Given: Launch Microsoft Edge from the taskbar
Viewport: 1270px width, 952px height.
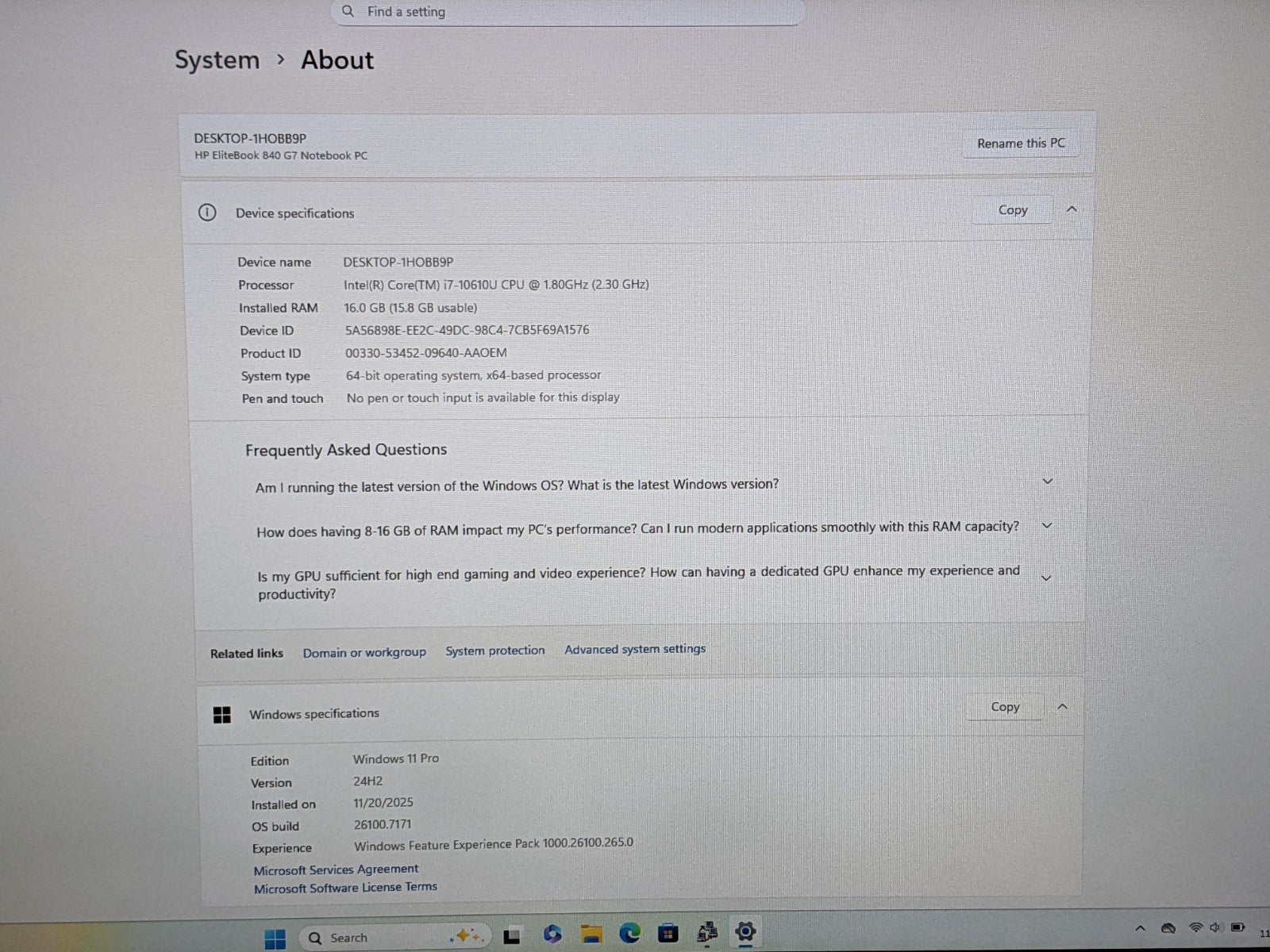Looking at the screenshot, I should coord(629,934).
